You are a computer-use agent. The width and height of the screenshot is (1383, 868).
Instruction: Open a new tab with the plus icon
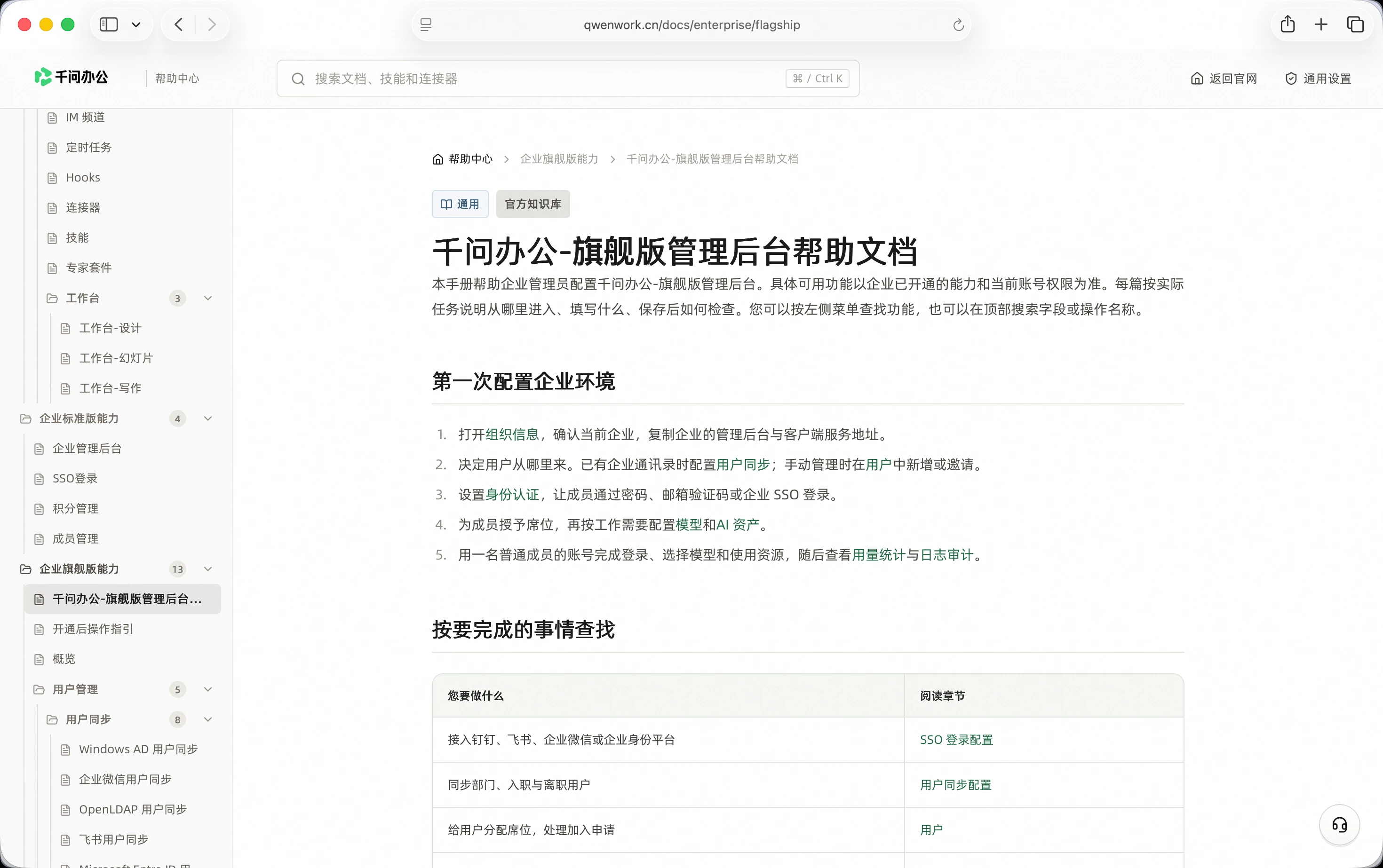1321,24
